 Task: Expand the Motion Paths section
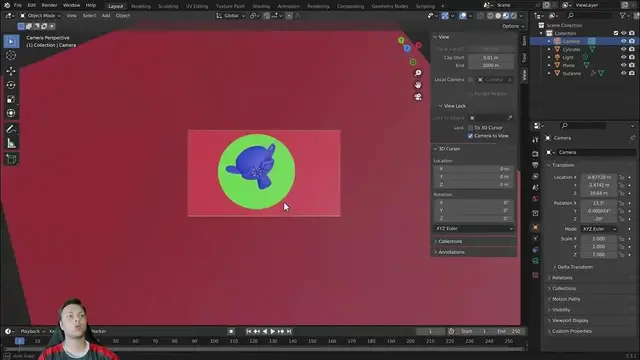(566, 299)
